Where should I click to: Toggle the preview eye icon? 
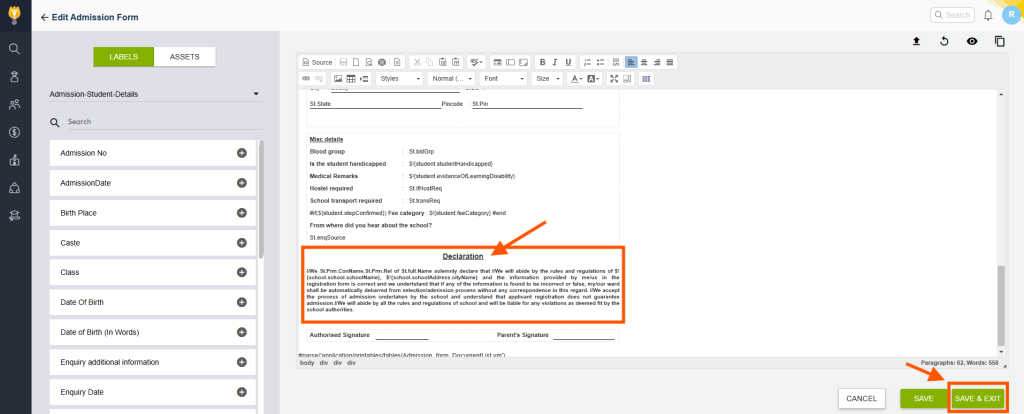(971, 41)
